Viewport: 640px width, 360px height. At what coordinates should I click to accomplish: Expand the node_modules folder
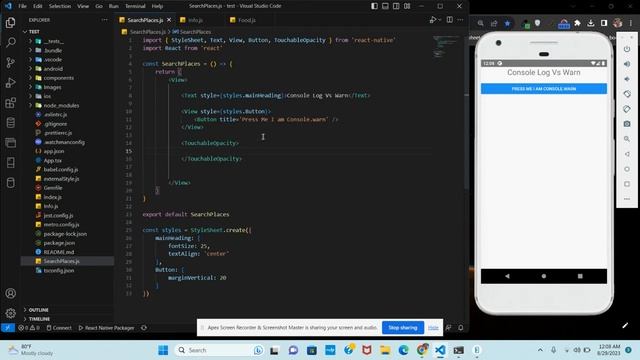coord(61,105)
